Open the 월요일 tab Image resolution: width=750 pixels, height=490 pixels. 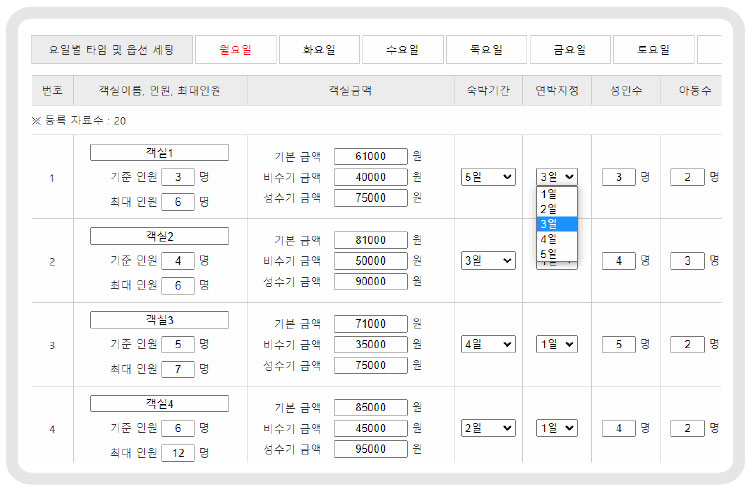[236, 49]
